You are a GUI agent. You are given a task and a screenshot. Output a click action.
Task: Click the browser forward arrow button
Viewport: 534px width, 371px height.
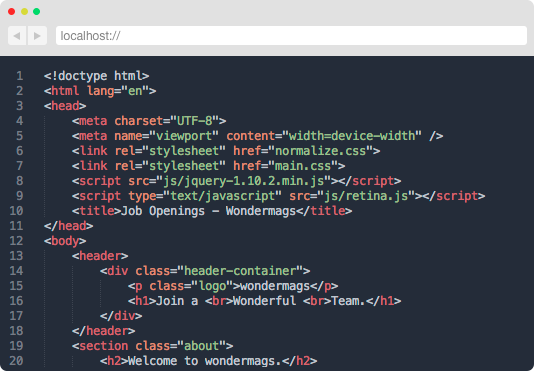[x=37, y=35]
